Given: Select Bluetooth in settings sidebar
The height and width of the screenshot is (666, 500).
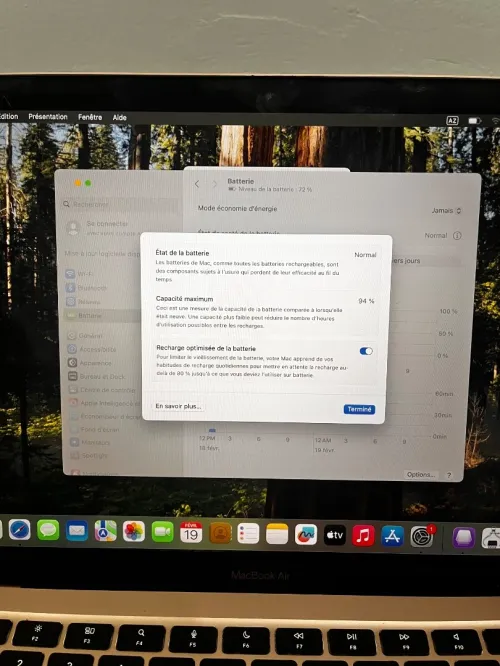Looking at the screenshot, I should click(x=101, y=288).
